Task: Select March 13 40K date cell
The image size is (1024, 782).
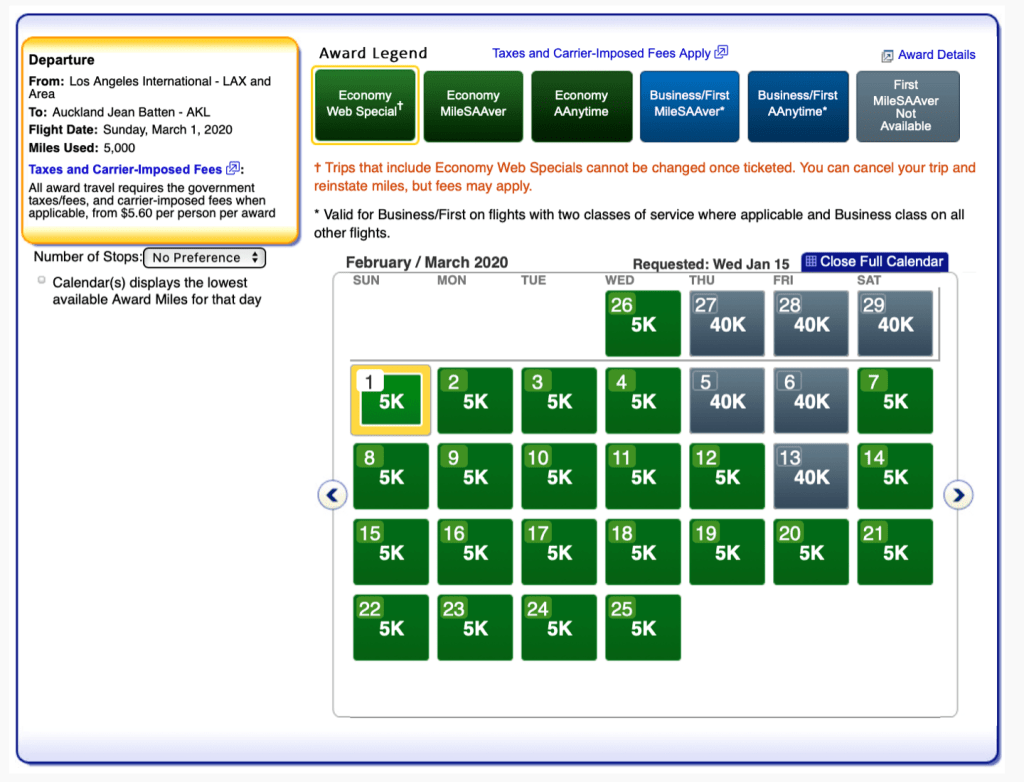Action: [811, 476]
